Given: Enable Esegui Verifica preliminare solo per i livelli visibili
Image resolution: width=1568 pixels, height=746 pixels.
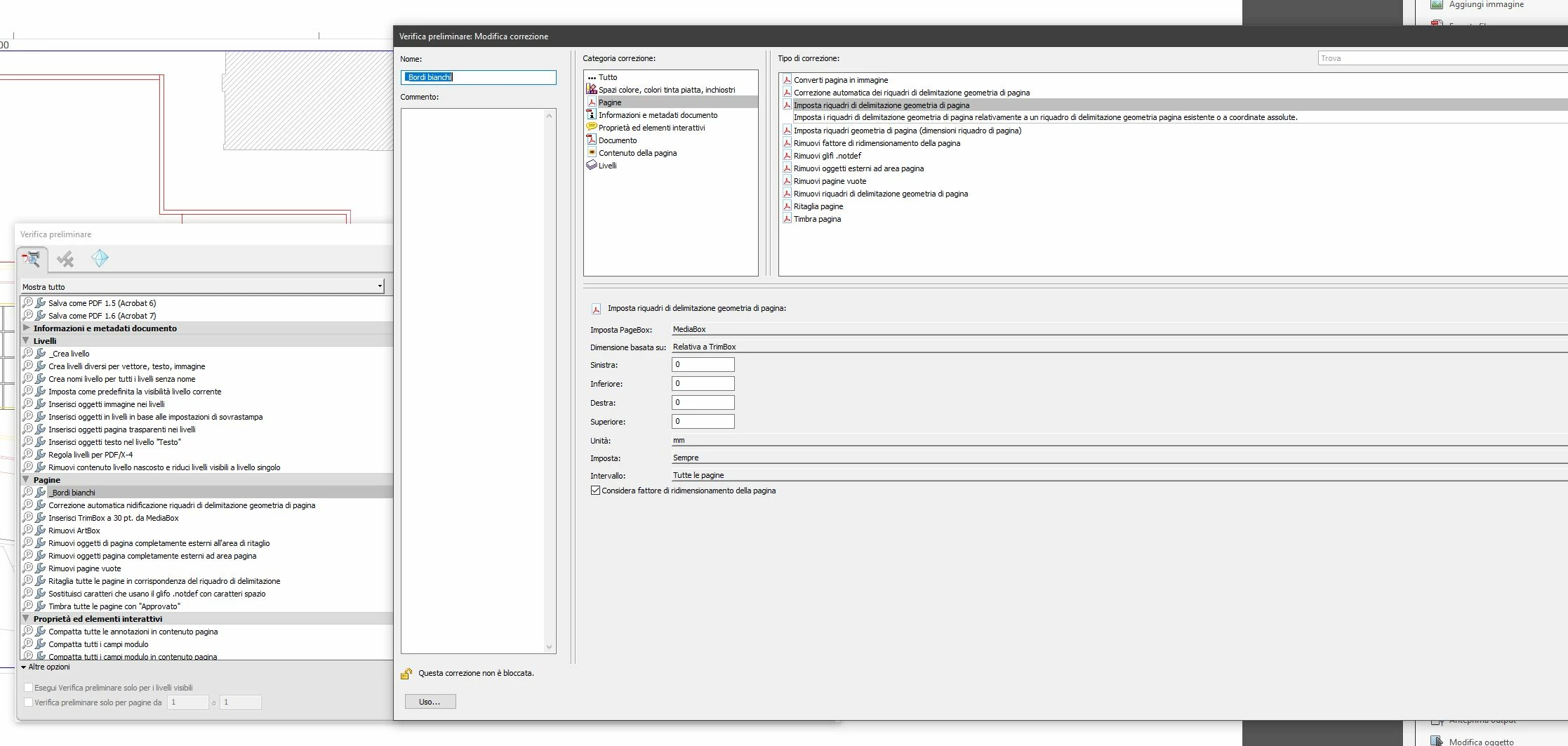Looking at the screenshot, I should pyautogui.click(x=29, y=688).
